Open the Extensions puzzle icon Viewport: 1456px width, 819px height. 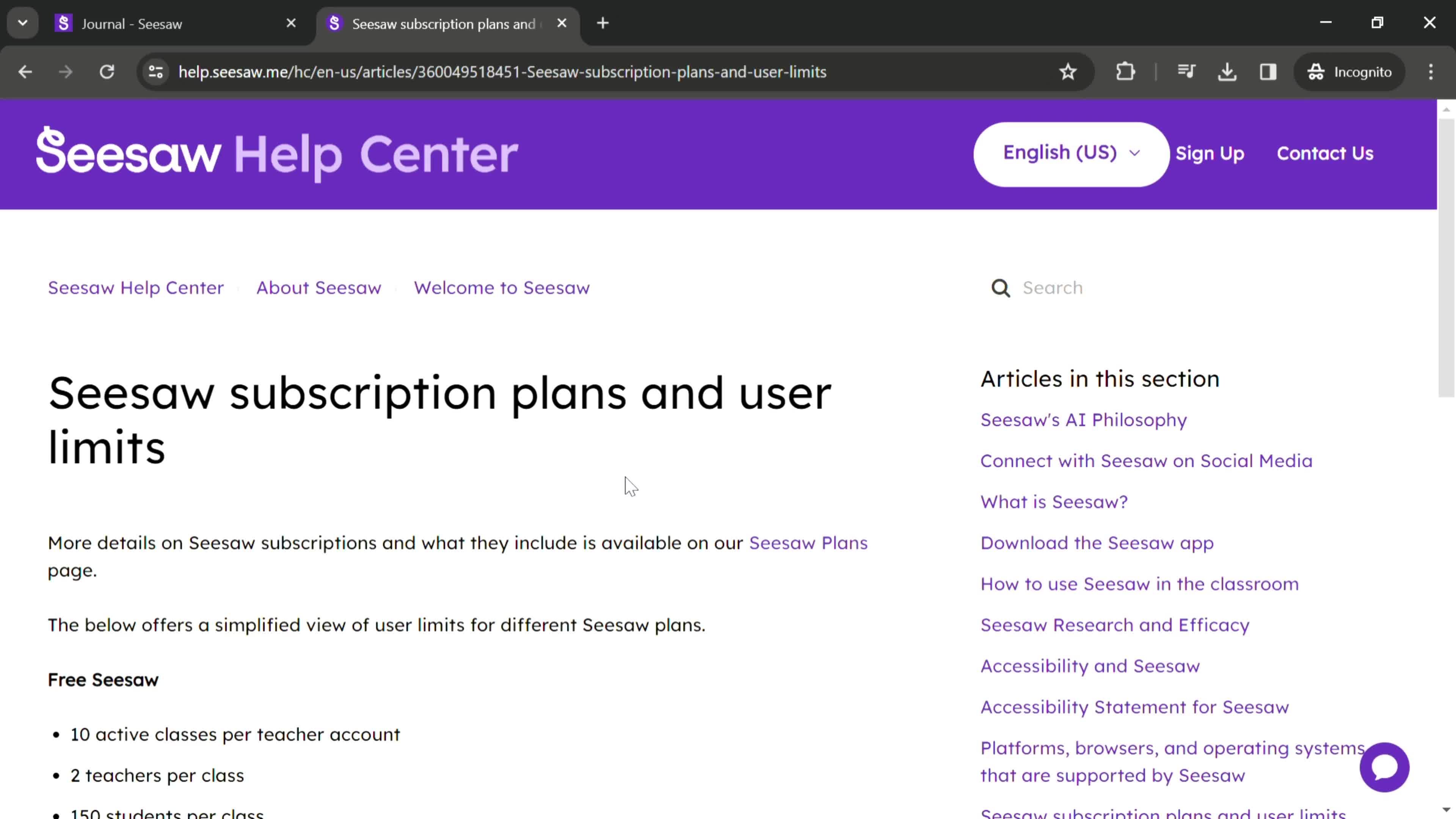[1125, 72]
